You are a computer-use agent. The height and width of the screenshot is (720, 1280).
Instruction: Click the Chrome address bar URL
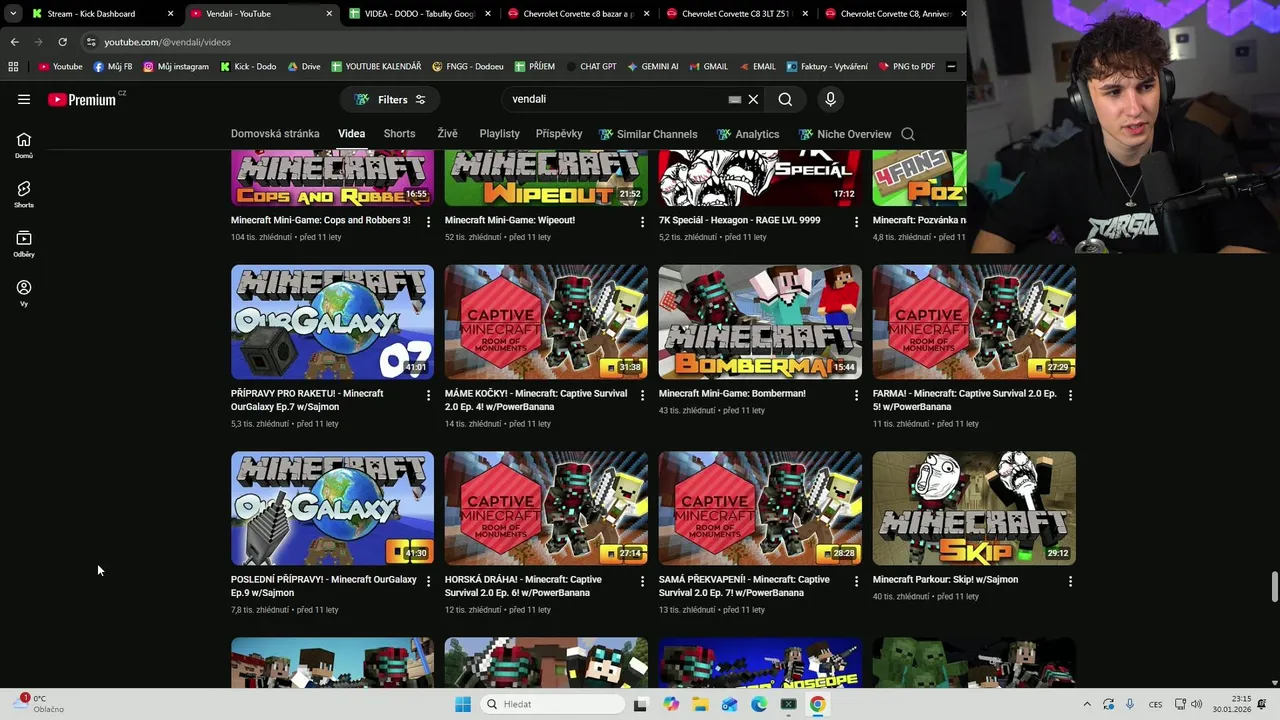pos(167,42)
